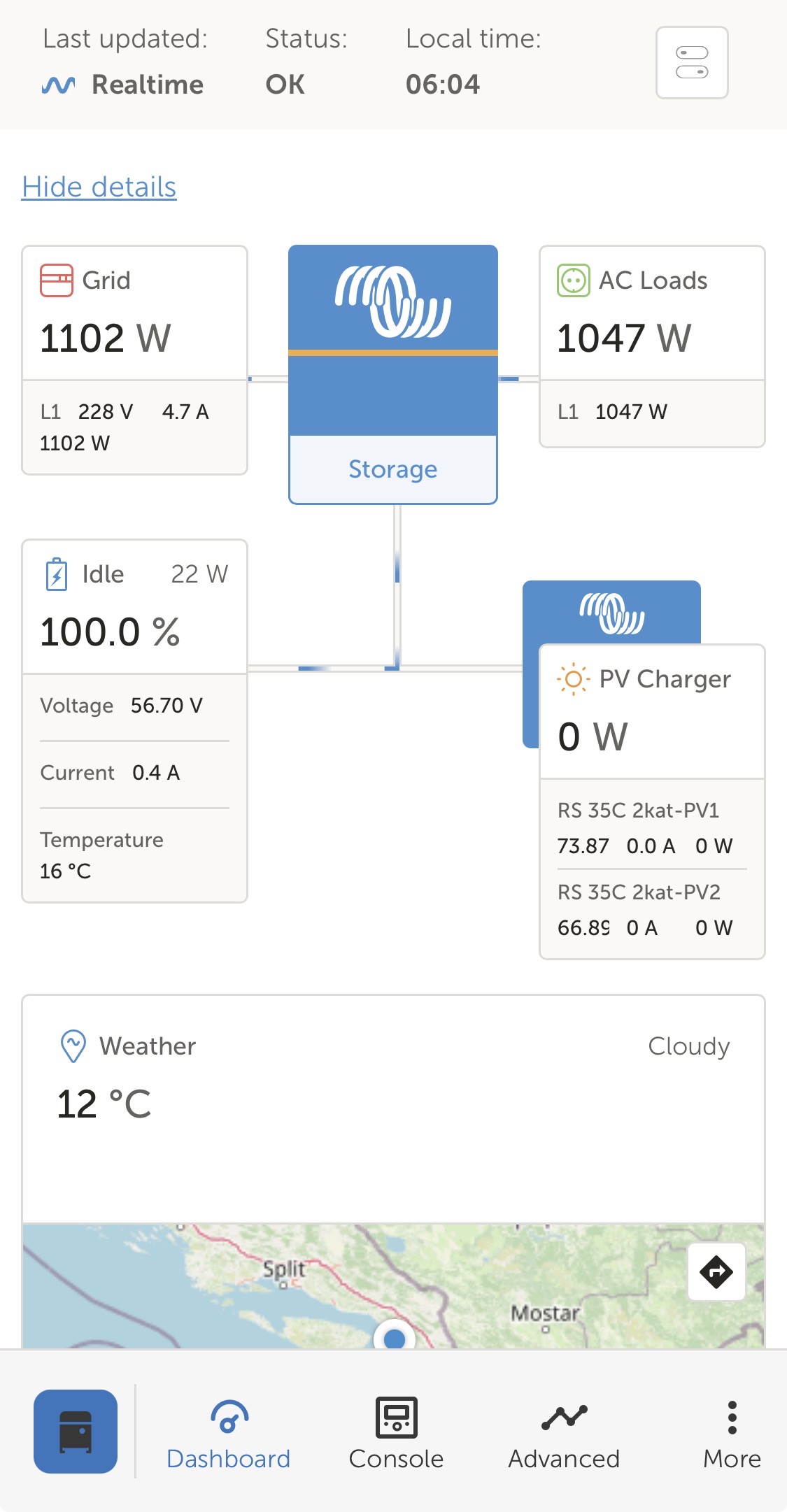The height and width of the screenshot is (1512, 787).
Task: Open the Console tab
Action: [396, 1432]
